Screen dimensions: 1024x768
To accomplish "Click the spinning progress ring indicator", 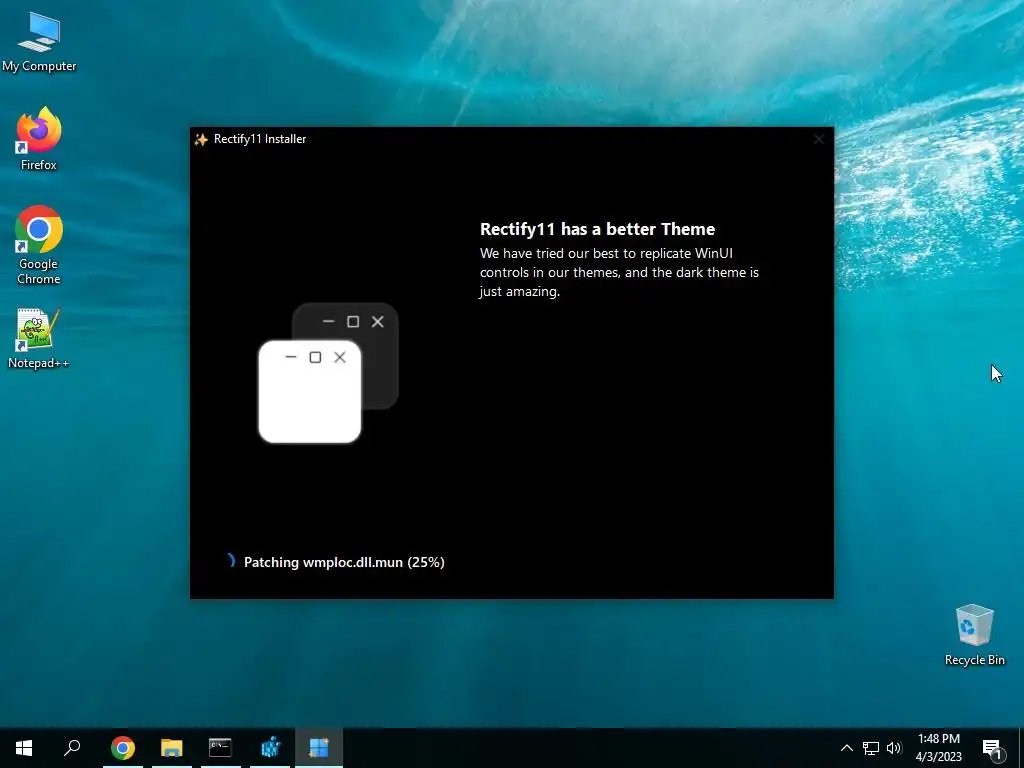I will 229,561.
